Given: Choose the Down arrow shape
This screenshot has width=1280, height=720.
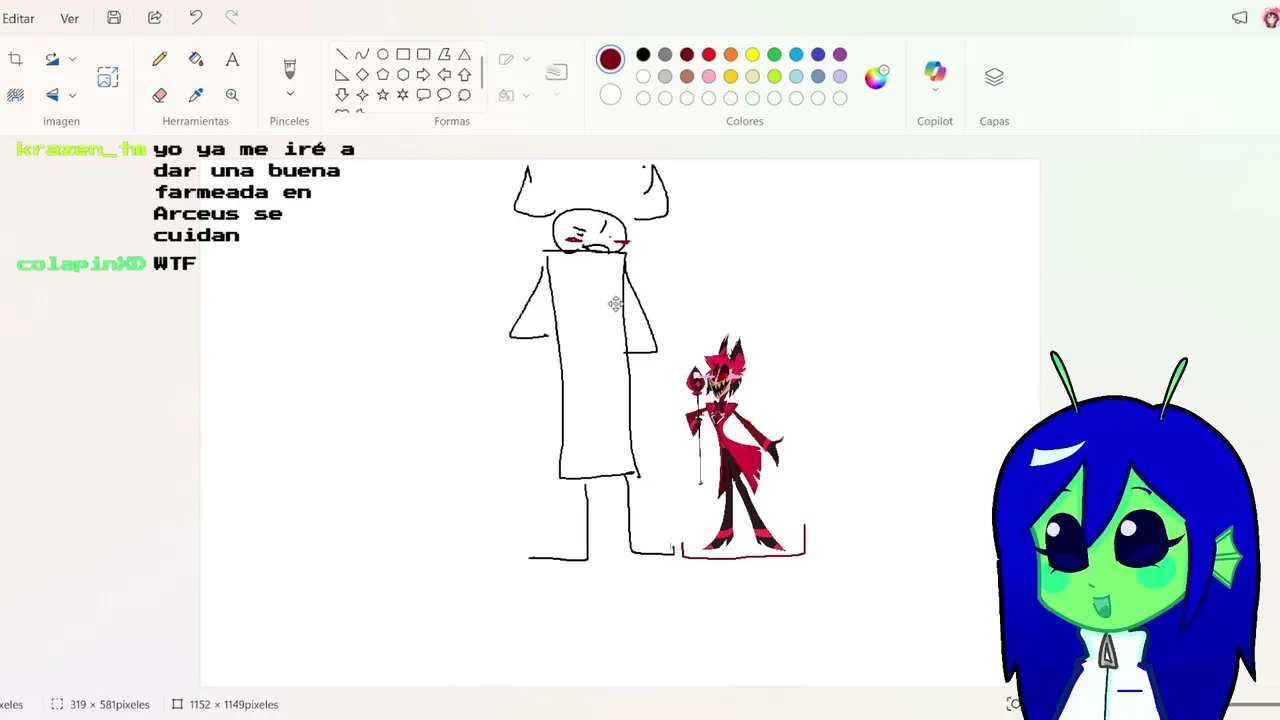Looking at the screenshot, I should 342,95.
